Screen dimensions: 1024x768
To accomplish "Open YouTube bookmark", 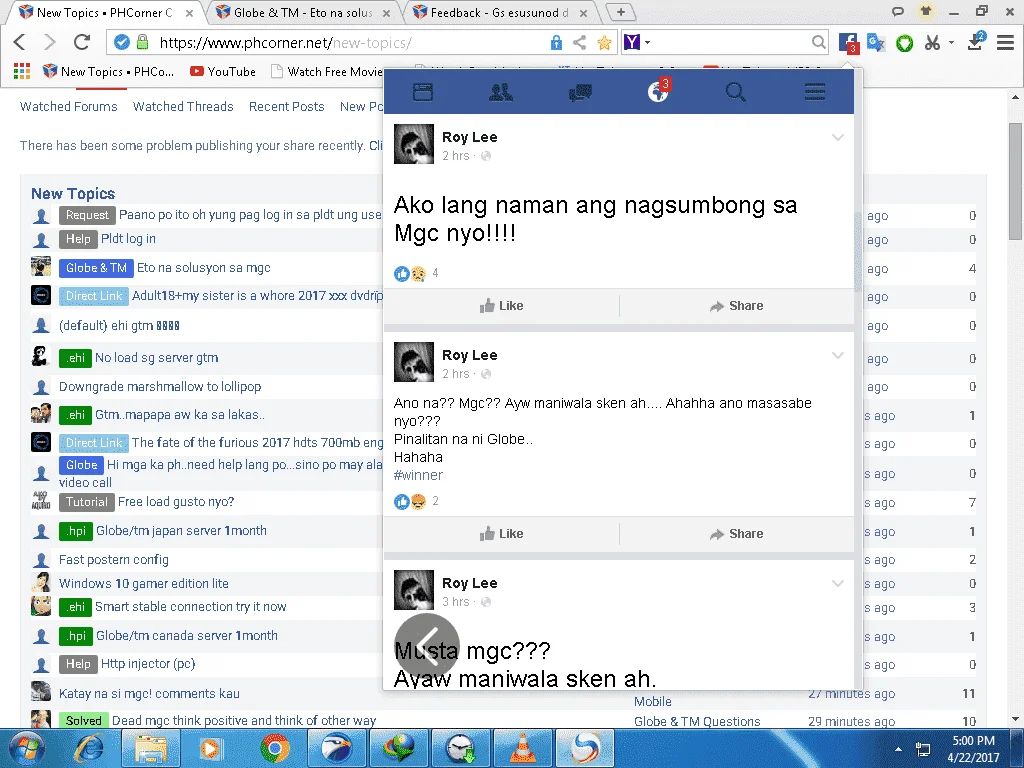I will [223, 71].
